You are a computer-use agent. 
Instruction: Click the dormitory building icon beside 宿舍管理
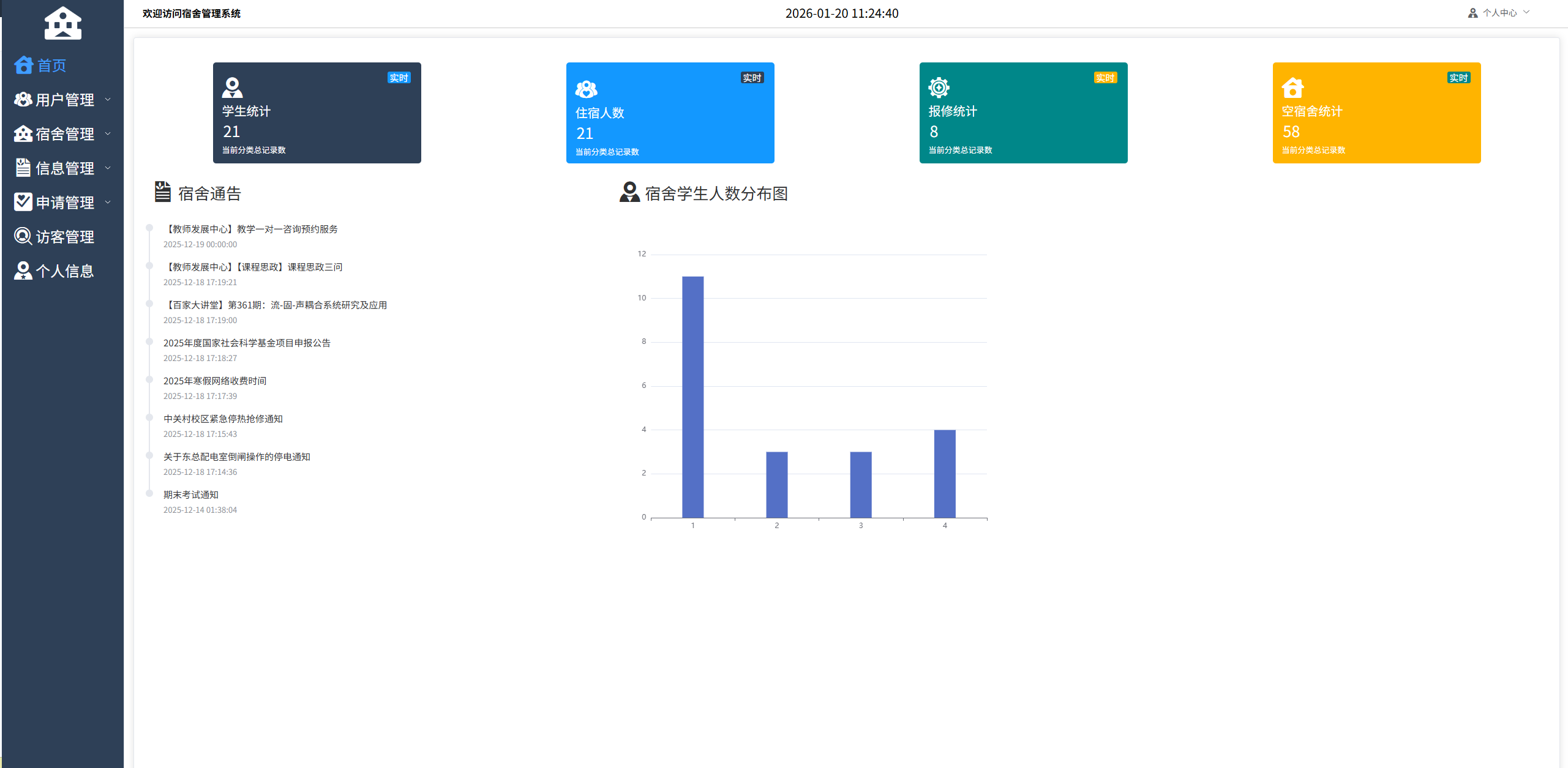(x=23, y=133)
